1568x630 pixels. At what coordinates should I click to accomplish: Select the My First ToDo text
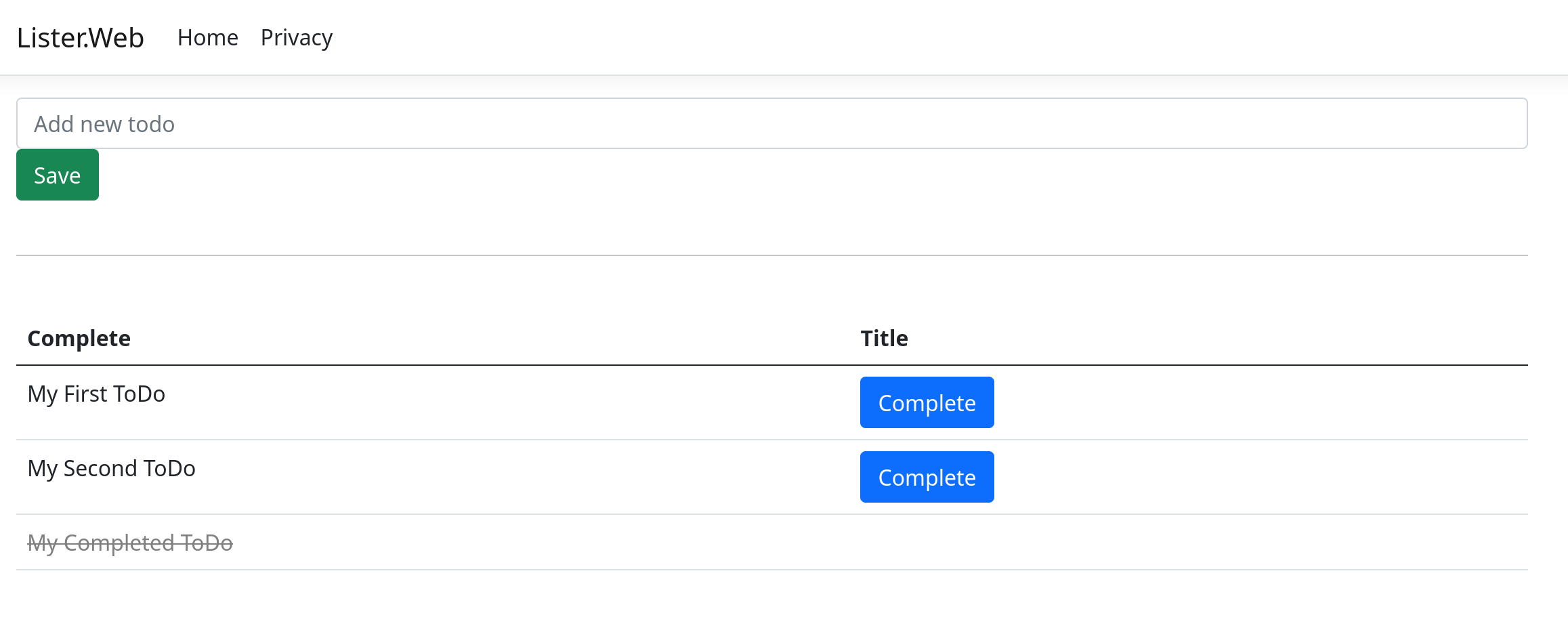click(x=96, y=394)
